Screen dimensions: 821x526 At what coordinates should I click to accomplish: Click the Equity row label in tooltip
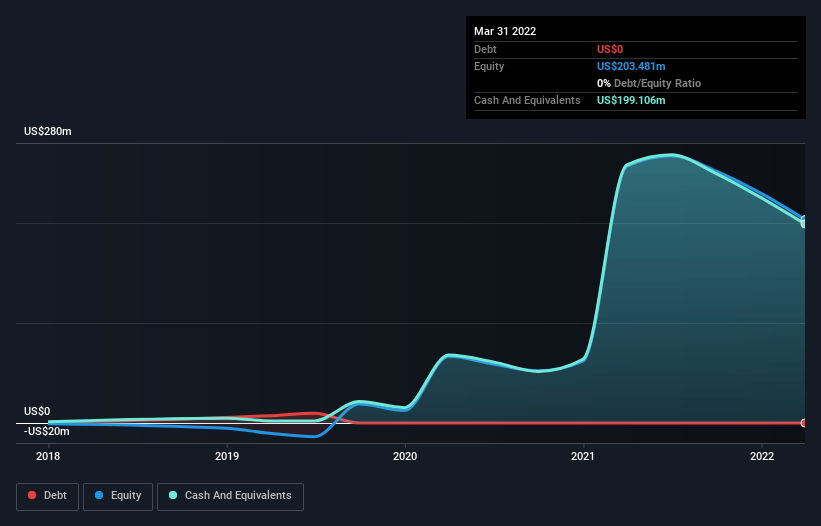(x=489, y=66)
